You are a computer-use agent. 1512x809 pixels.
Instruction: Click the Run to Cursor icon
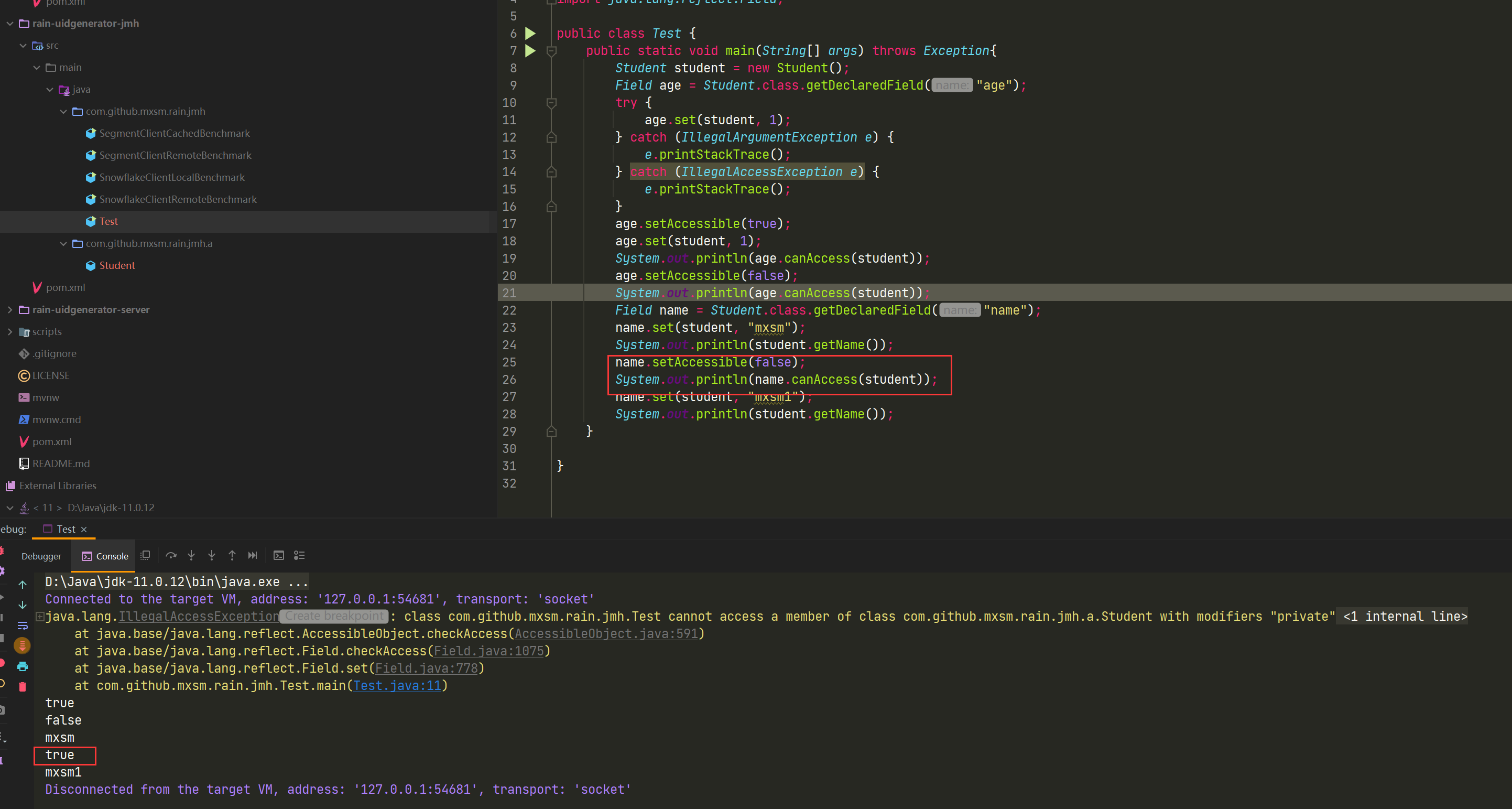253,555
